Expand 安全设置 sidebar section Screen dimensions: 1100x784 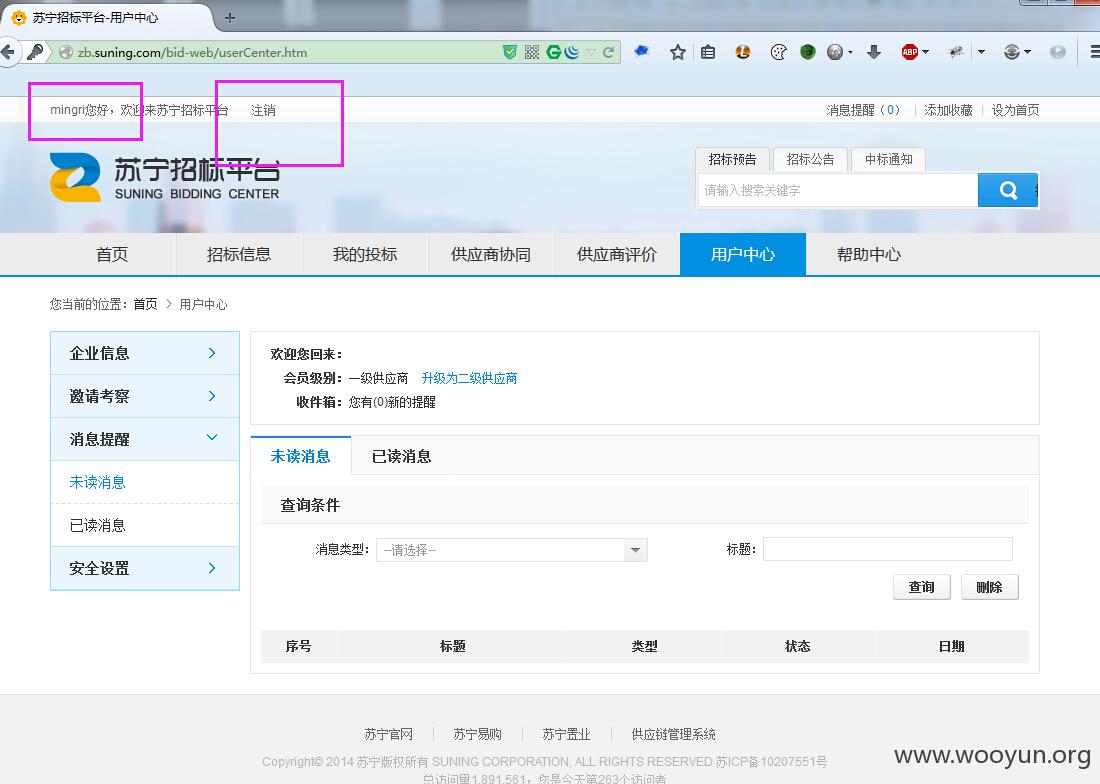click(145, 568)
